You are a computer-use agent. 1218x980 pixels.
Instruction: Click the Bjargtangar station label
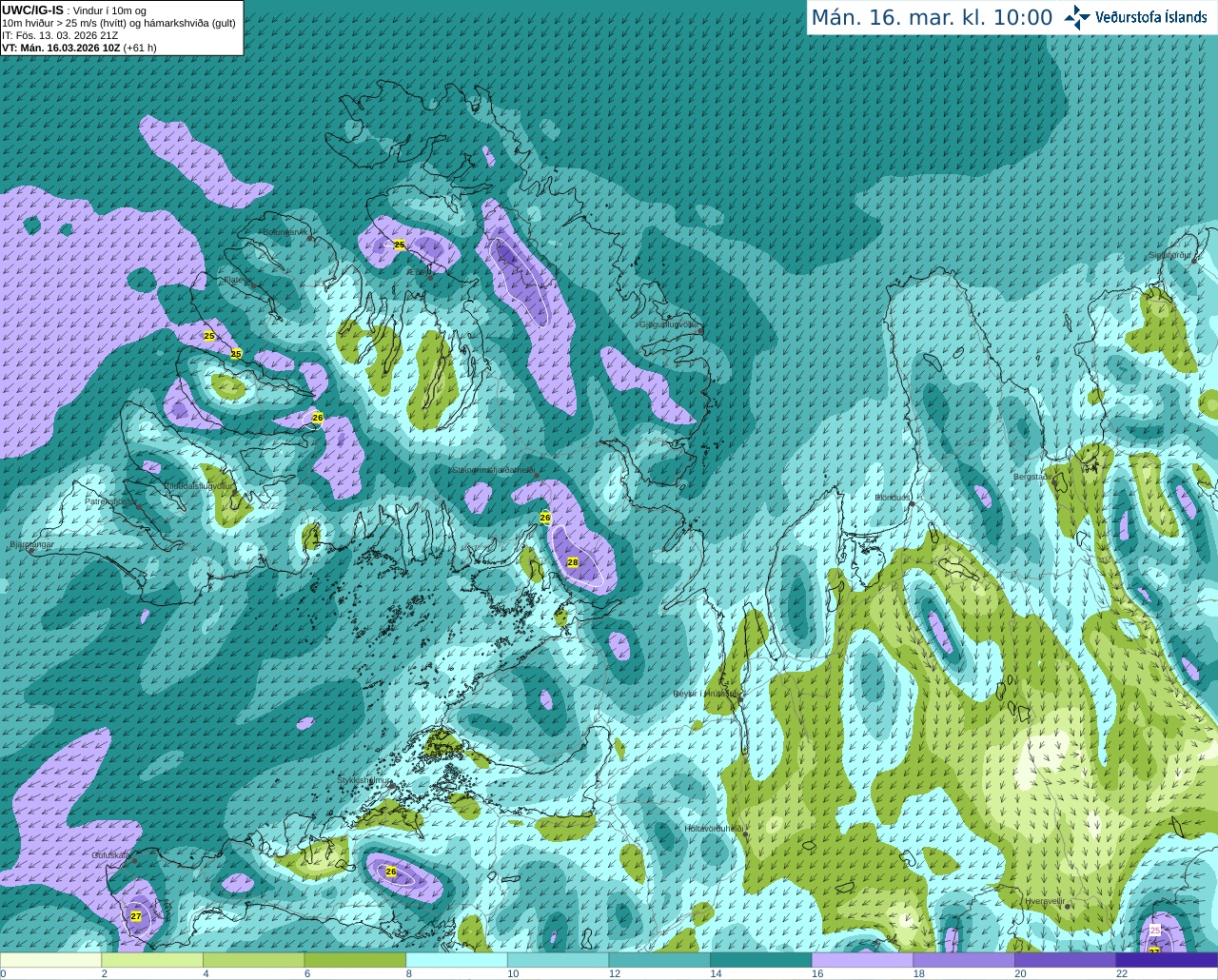(31, 545)
